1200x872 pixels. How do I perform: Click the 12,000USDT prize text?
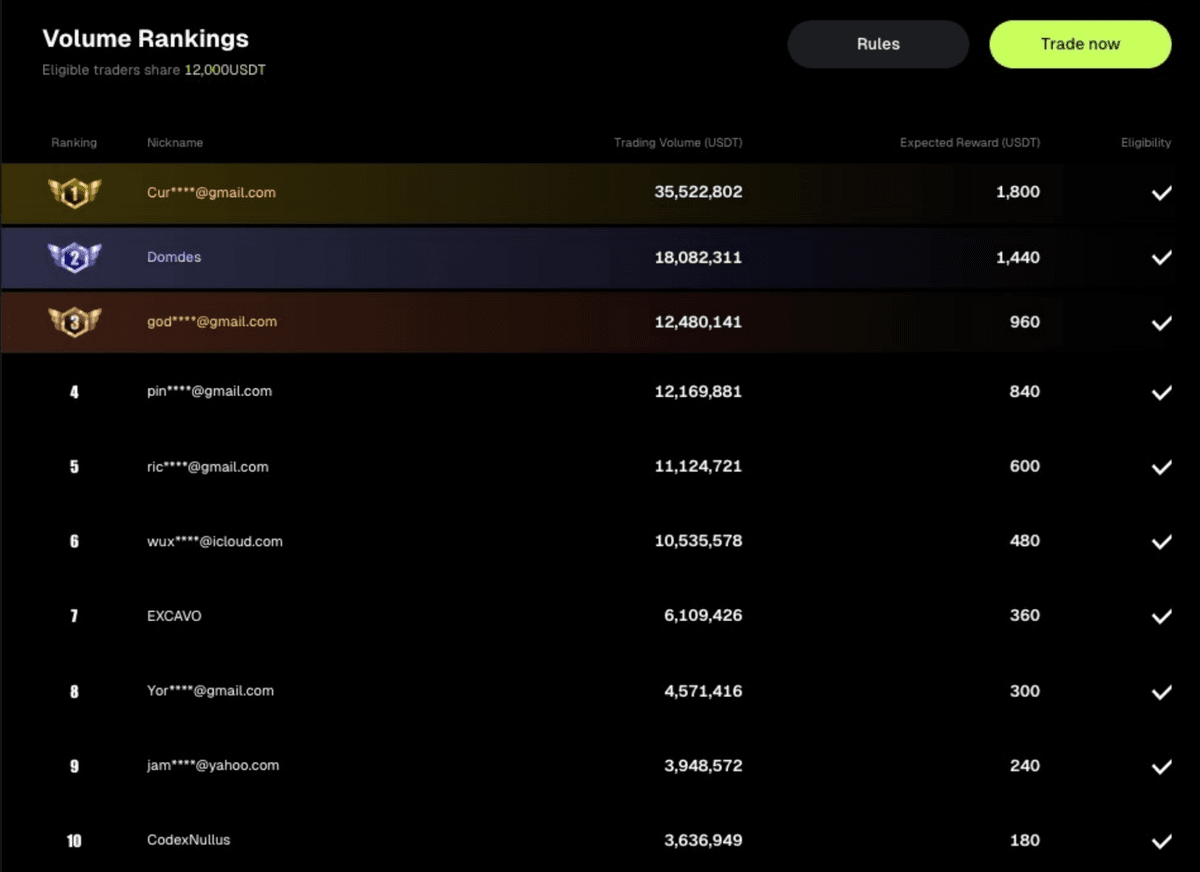point(225,70)
